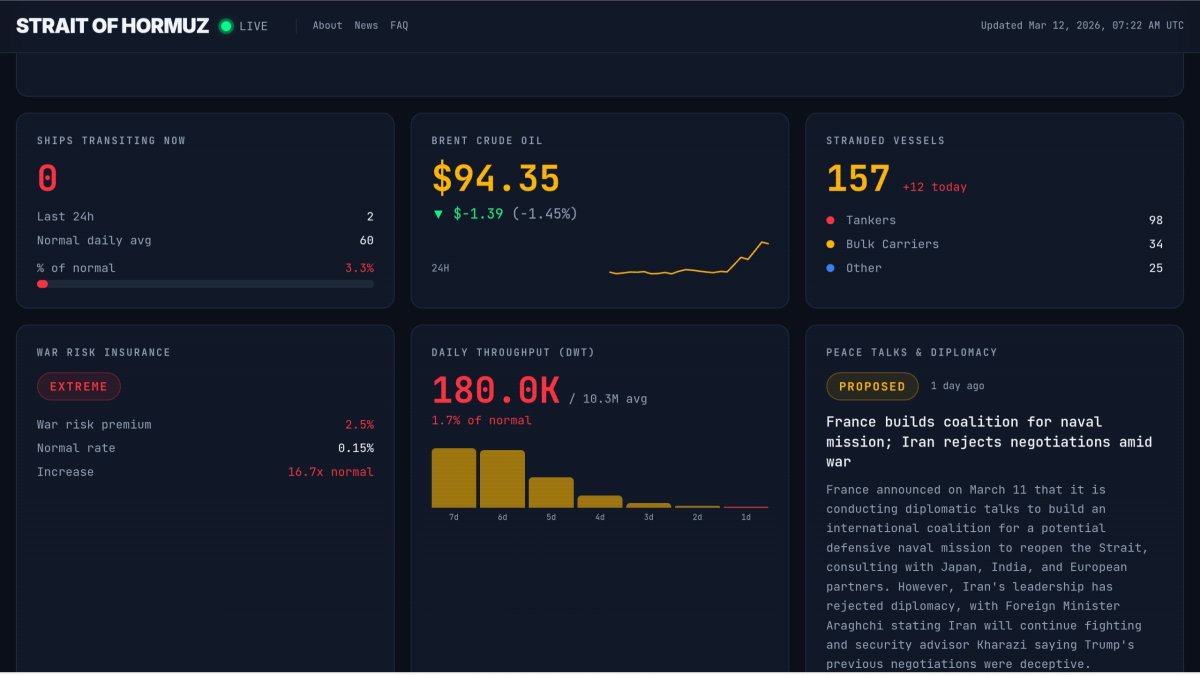1200x675 pixels.
Task: Click the $94.35 Brent crude price
Action: coord(496,178)
